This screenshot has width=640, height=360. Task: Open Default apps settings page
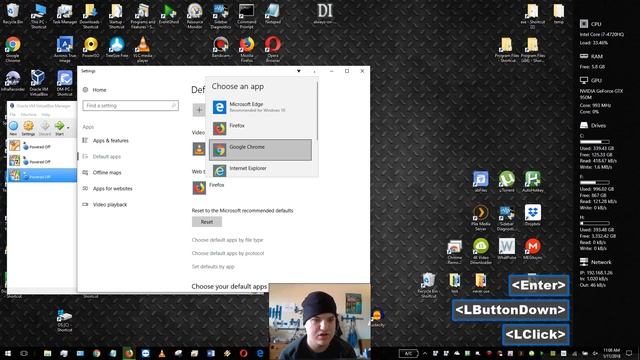pos(107,157)
